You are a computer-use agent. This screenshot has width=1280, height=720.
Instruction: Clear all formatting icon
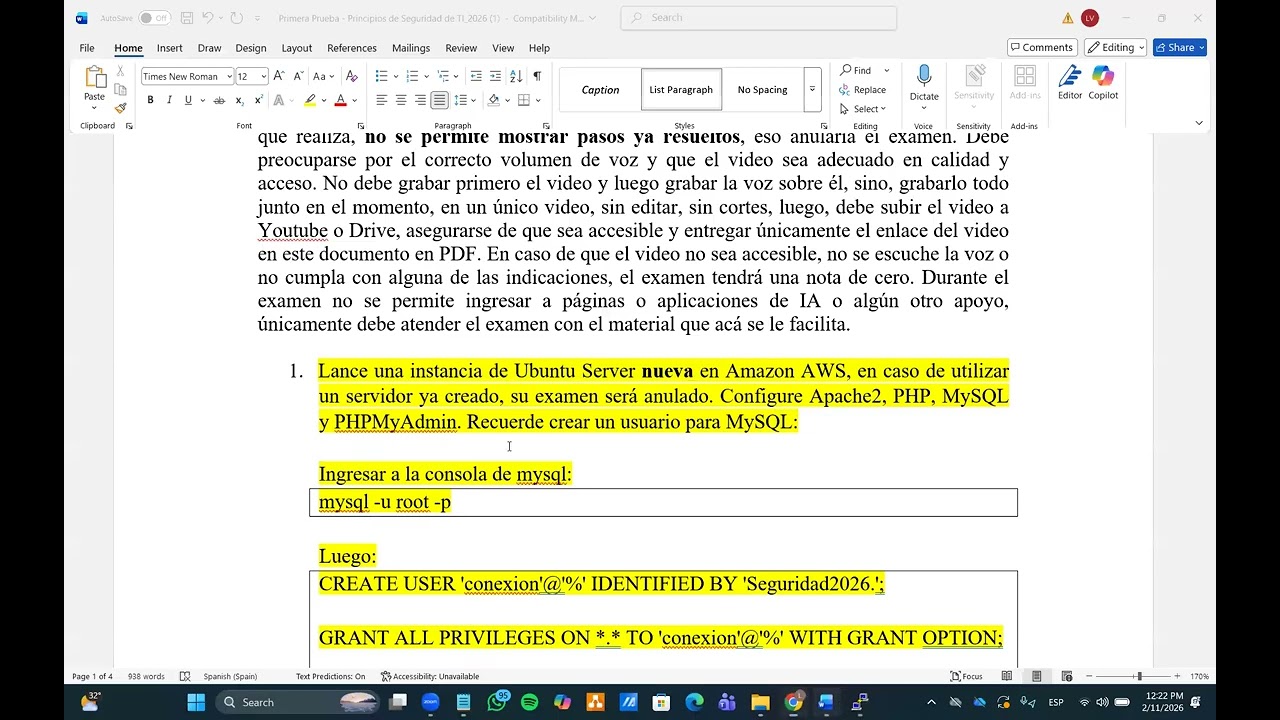point(351,76)
